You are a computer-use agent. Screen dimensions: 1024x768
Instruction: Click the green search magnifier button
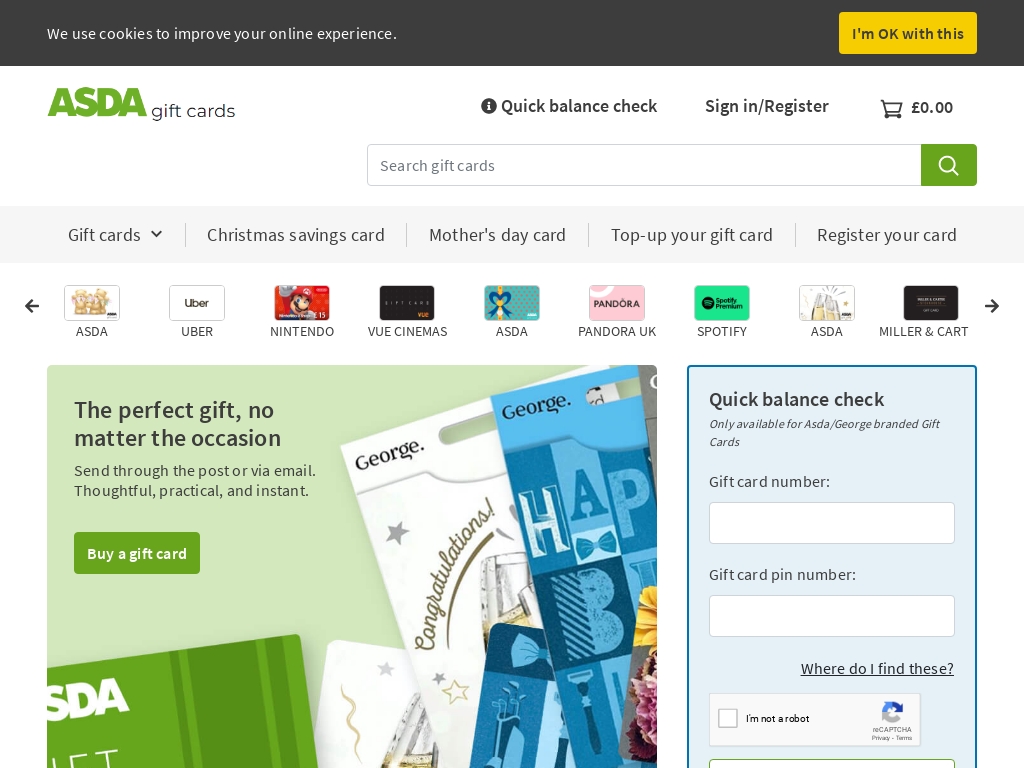948,165
